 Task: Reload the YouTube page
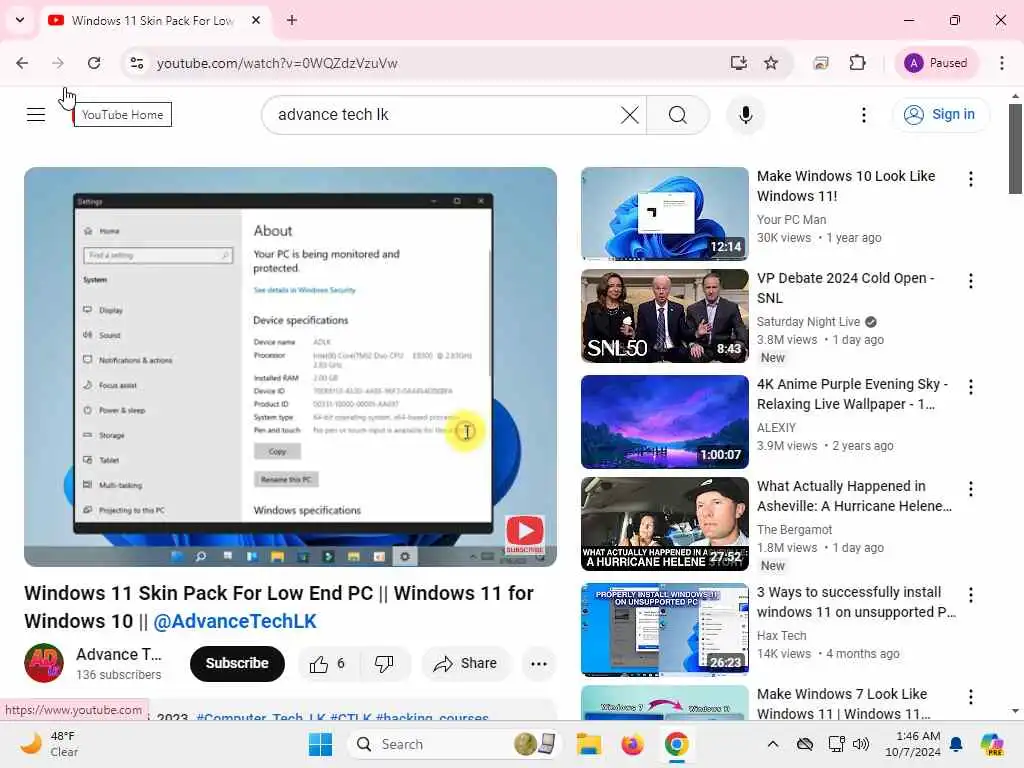tap(94, 63)
